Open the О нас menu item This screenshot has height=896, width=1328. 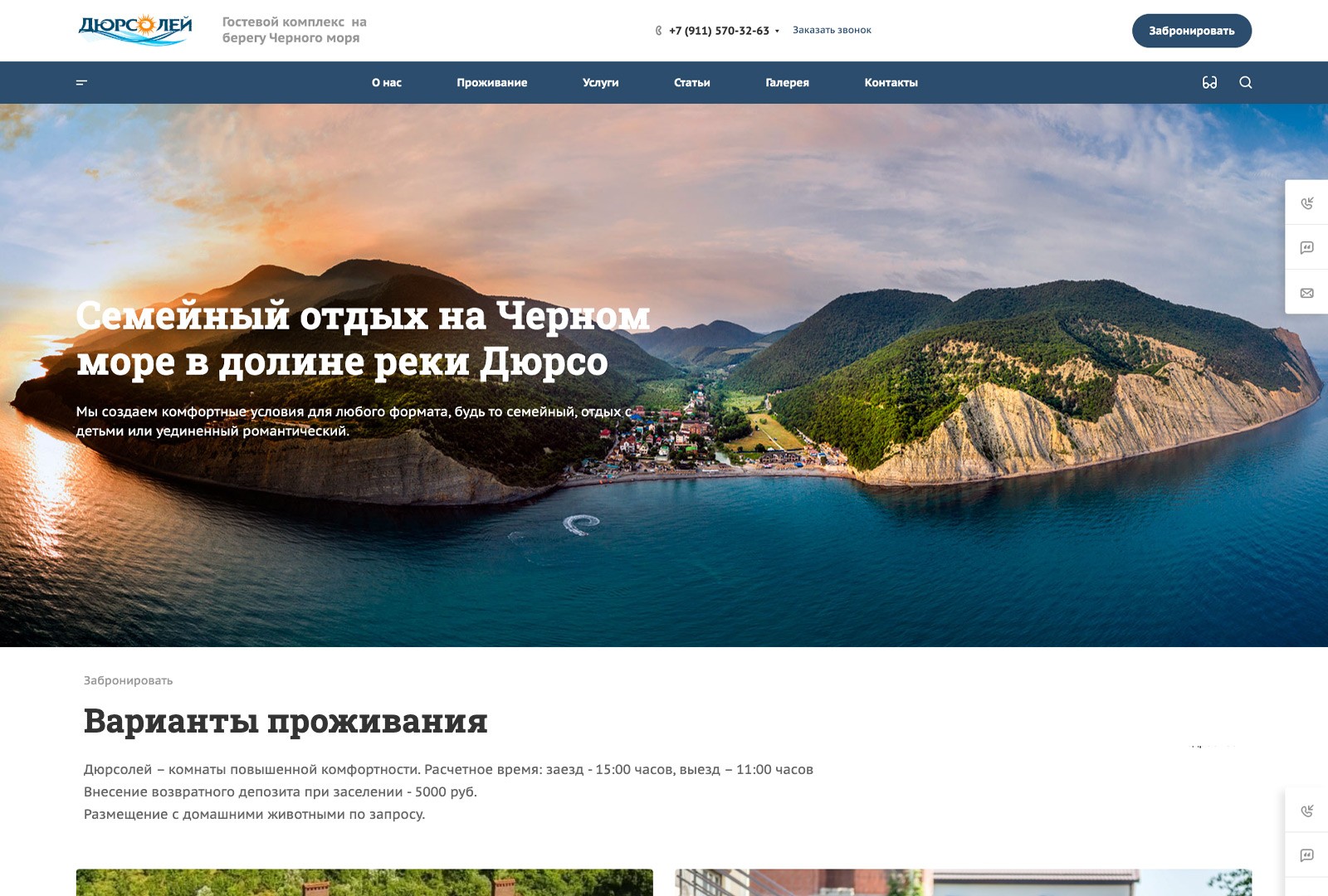point(386,82)
